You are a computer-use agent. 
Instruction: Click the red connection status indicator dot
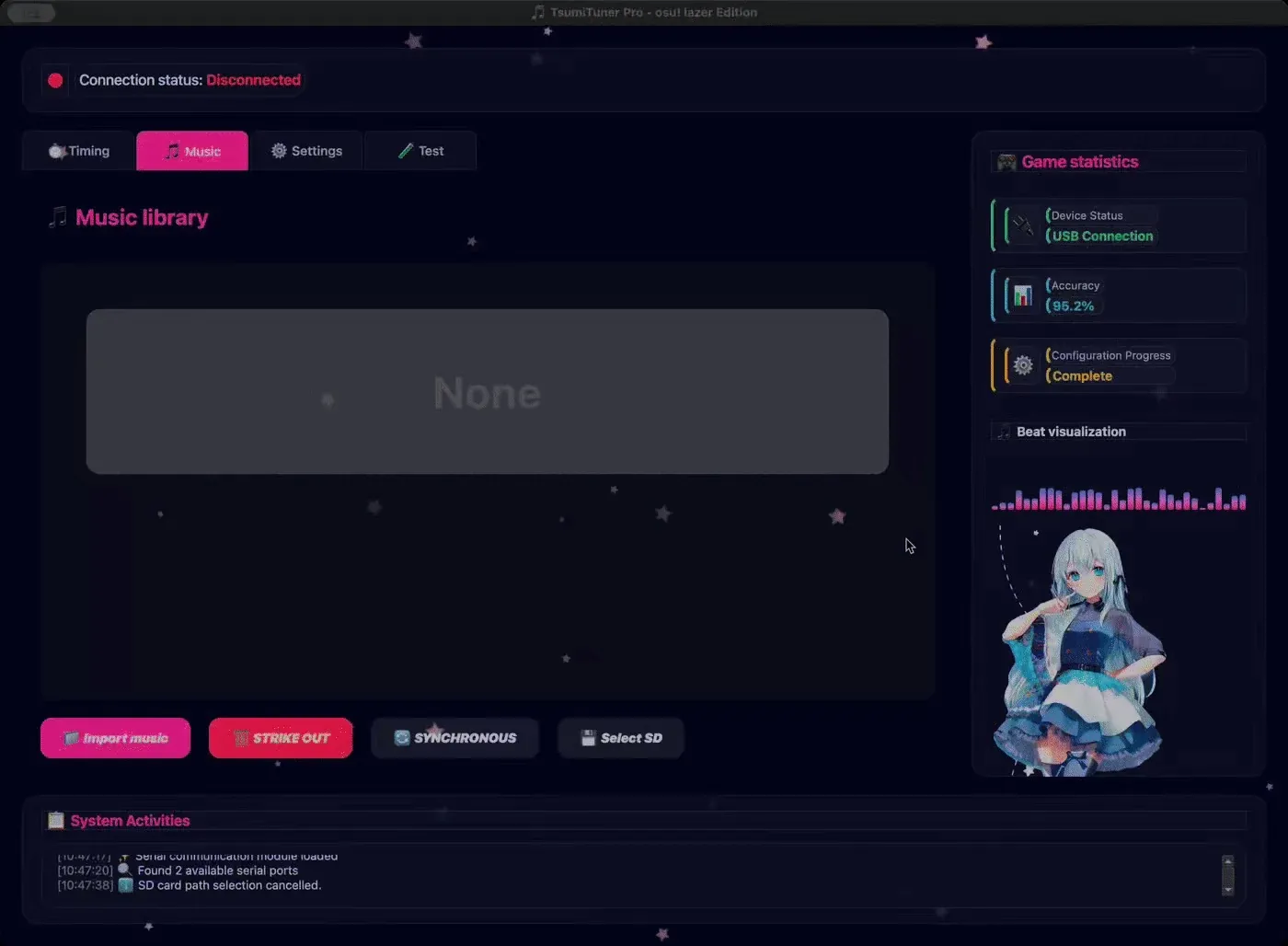point(55,80)
